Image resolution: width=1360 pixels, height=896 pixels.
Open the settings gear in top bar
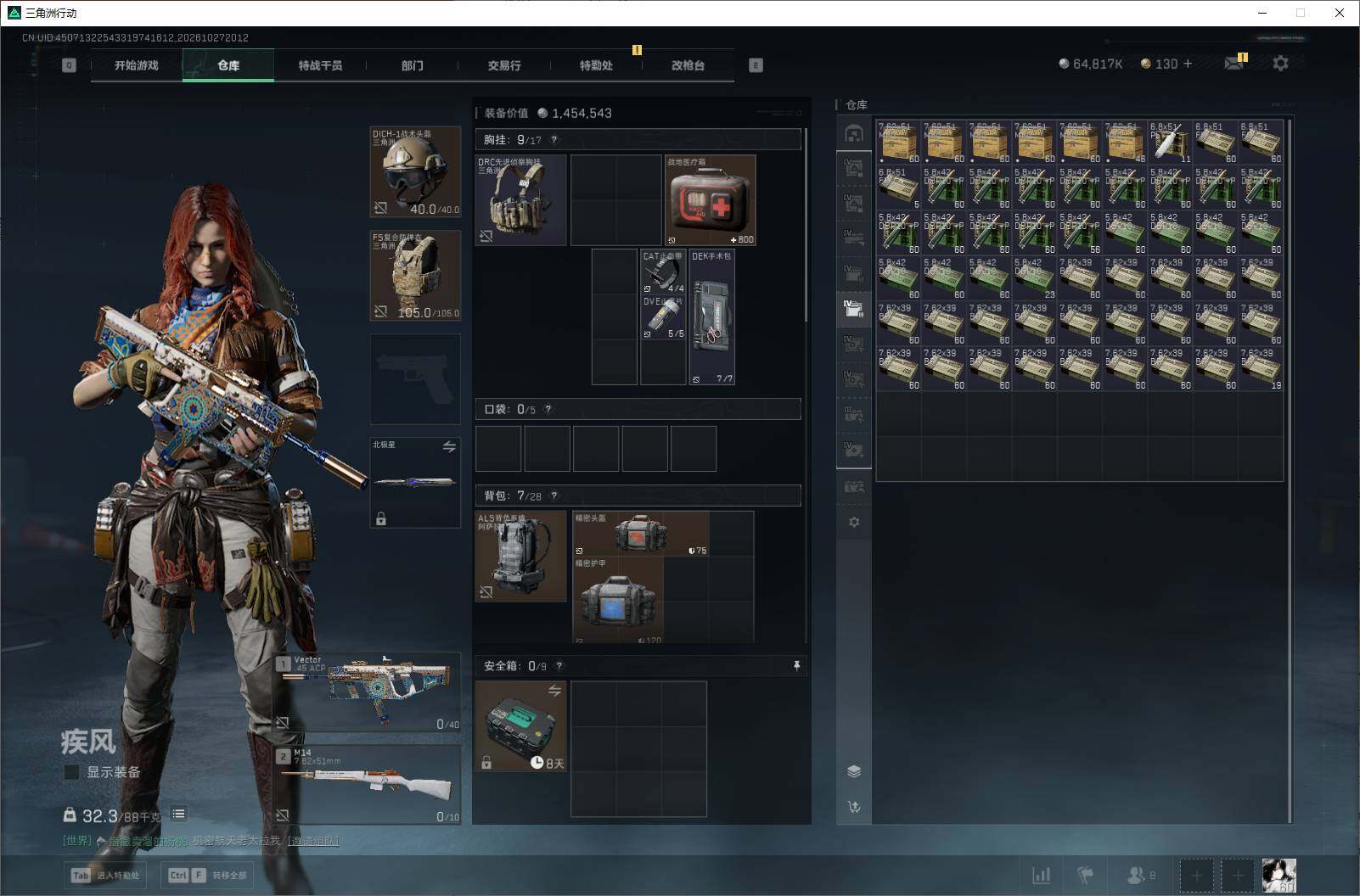[1280, 64]
